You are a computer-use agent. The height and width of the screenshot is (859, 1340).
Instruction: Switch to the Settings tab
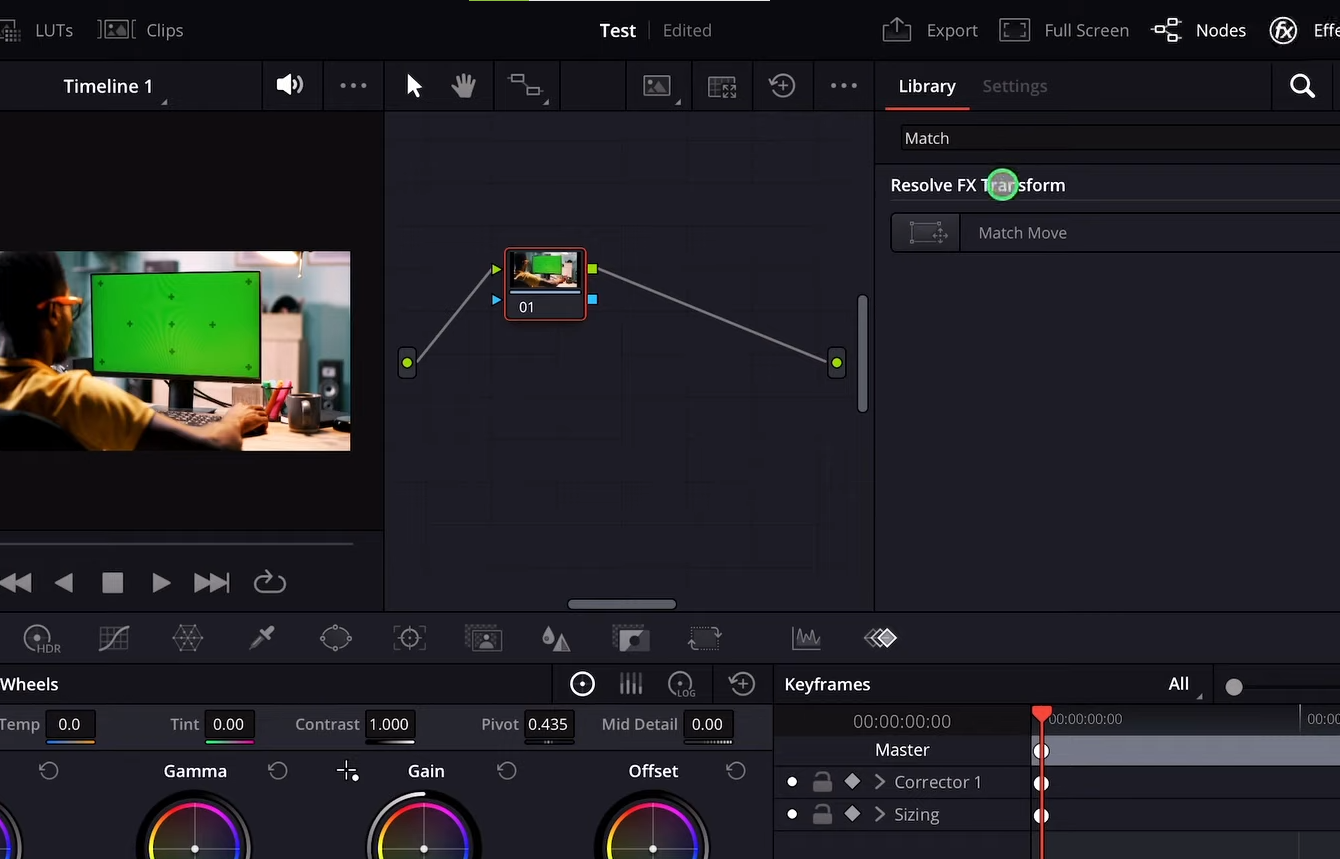[1014, 86]
